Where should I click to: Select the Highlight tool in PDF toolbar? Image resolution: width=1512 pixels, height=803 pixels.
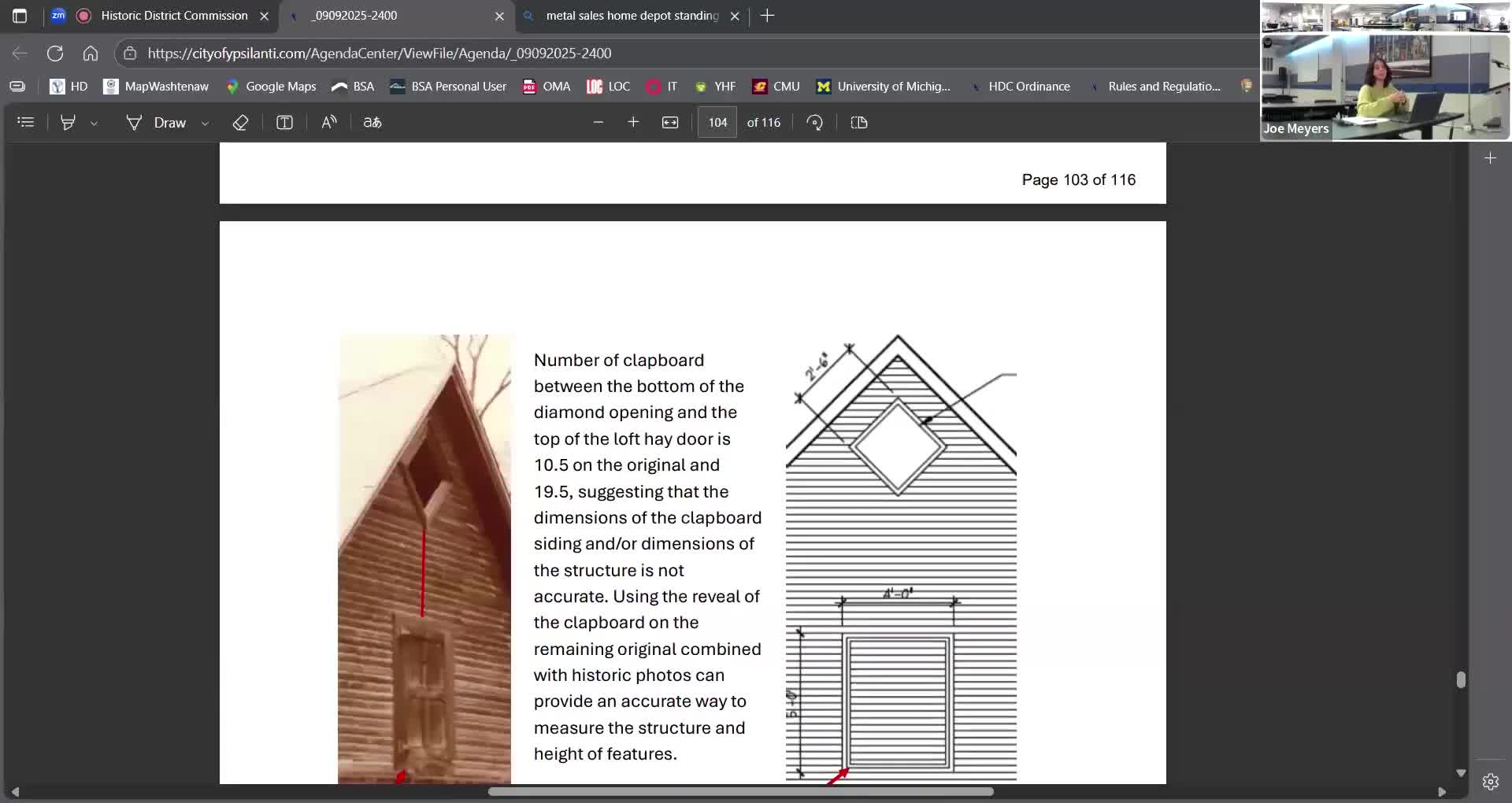[69, 122]
